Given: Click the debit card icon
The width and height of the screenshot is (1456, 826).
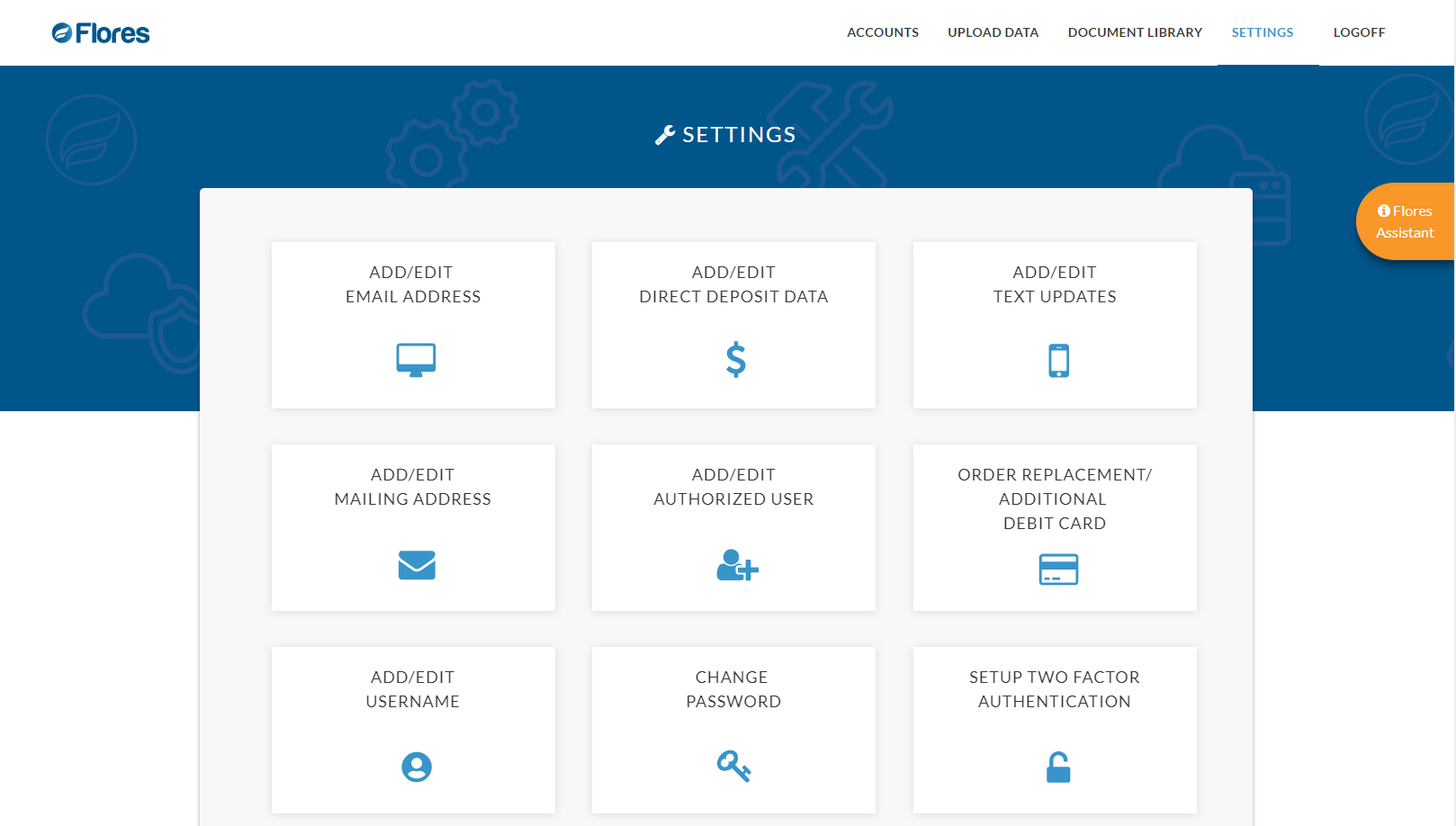Looking at the screenshot, I should (x=1058, y=570).
